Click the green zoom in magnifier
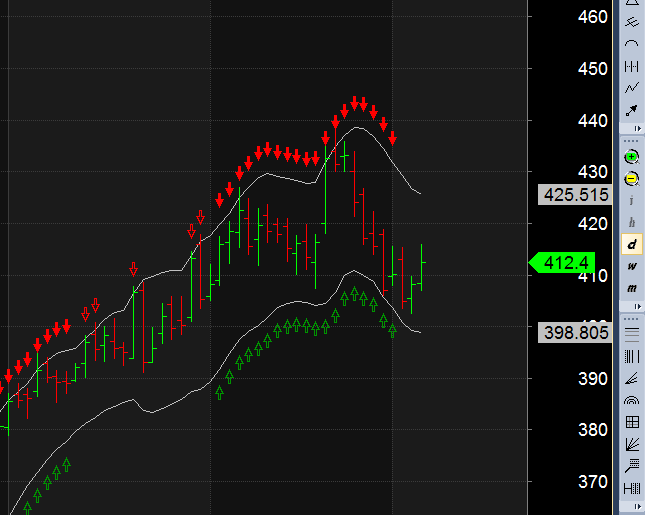 pos(631,157)
